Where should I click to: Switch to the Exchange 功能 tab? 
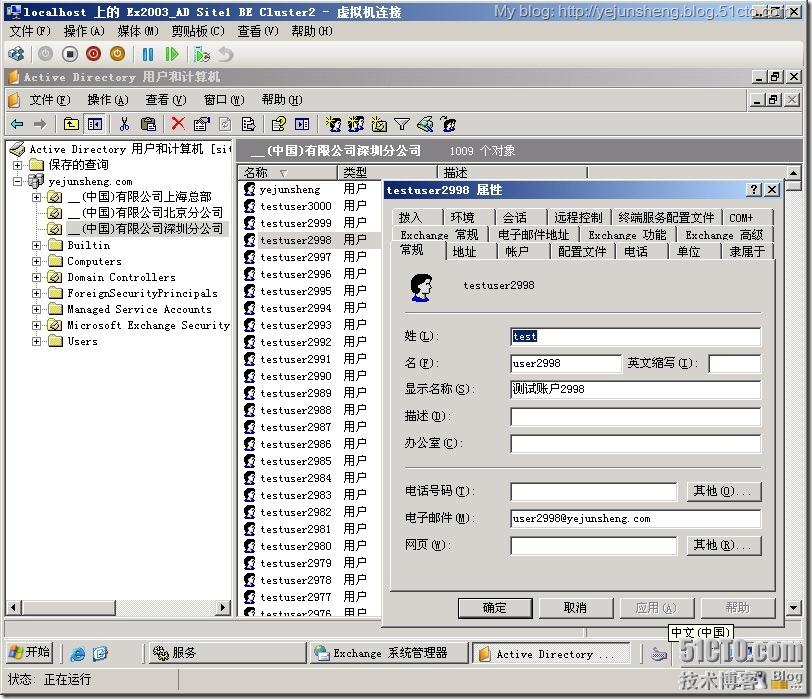click(627, 235)
